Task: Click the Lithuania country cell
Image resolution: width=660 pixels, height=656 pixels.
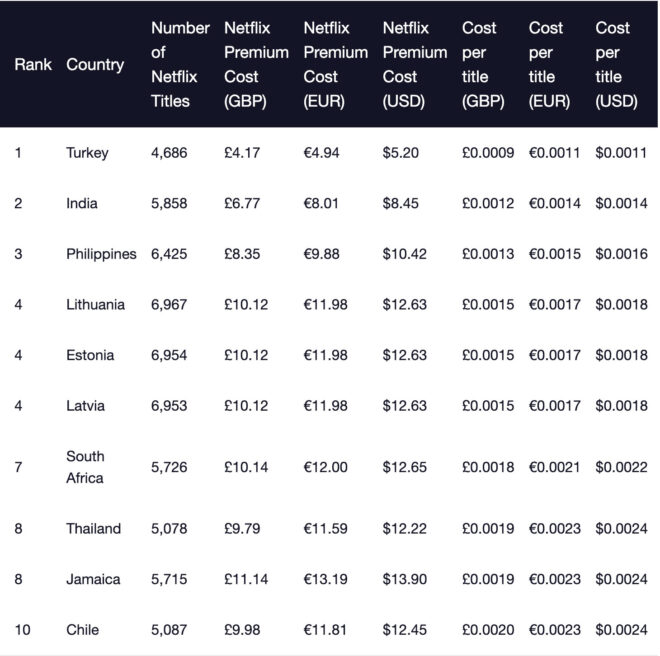Action: point(96,304)
